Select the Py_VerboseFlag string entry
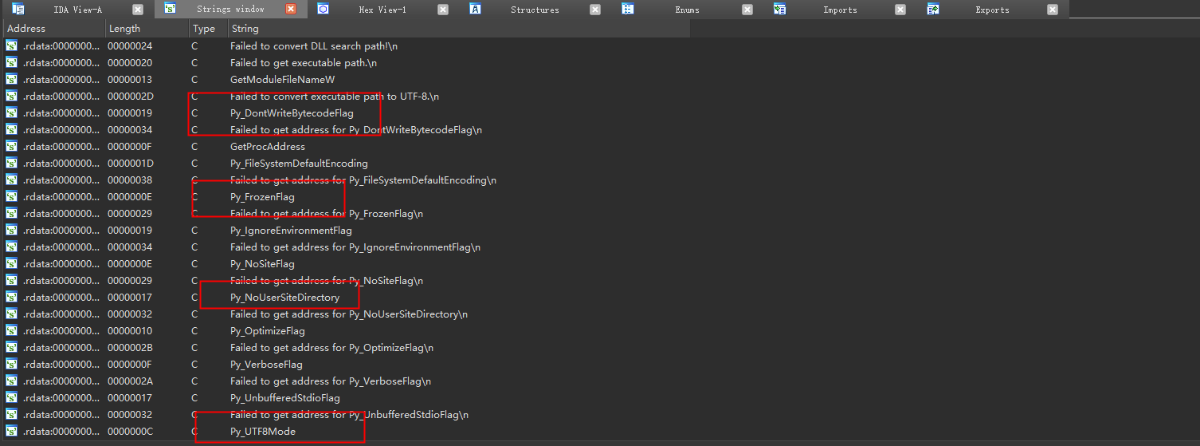The width and height of the screenshot is (1200, 446). pos(266,365)
